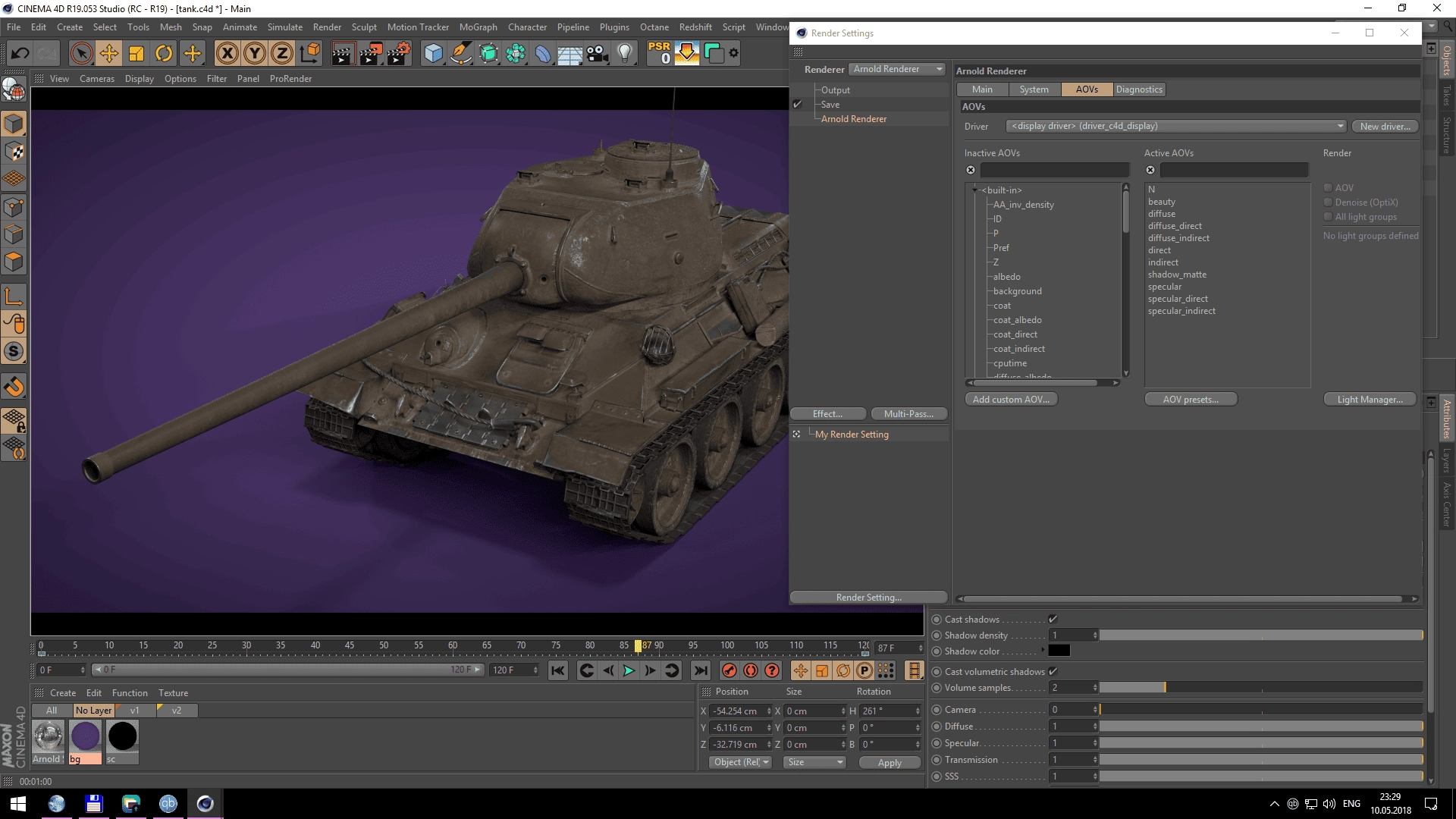Image resolution: width=1456 pixels, height=819 pixels.
Task: Play animation forward
Action: pyautogui.click(x=629, y=670)
